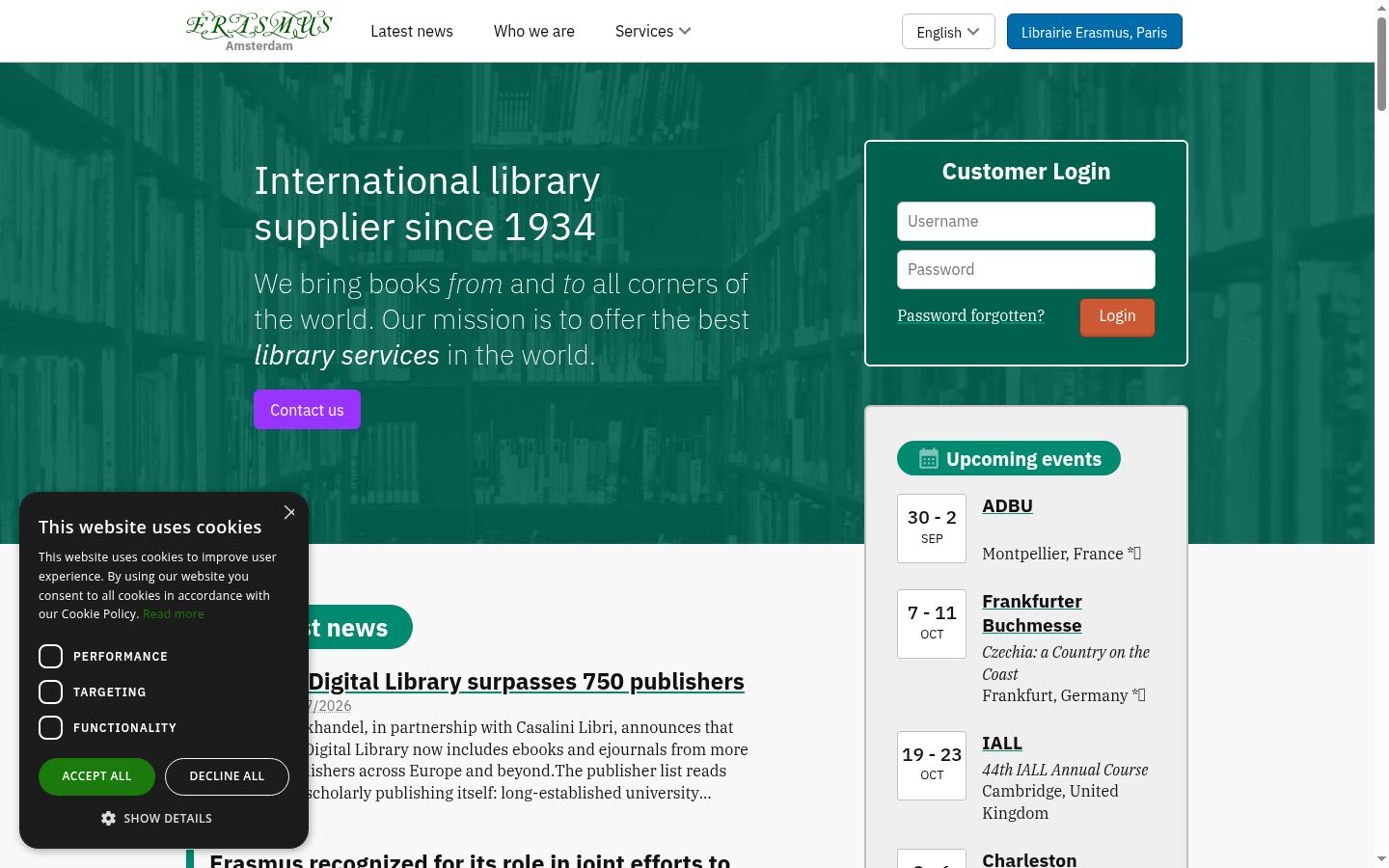Go to Who we are page
This screenshot has height=868, width=1389.
(x=534, y=31)
